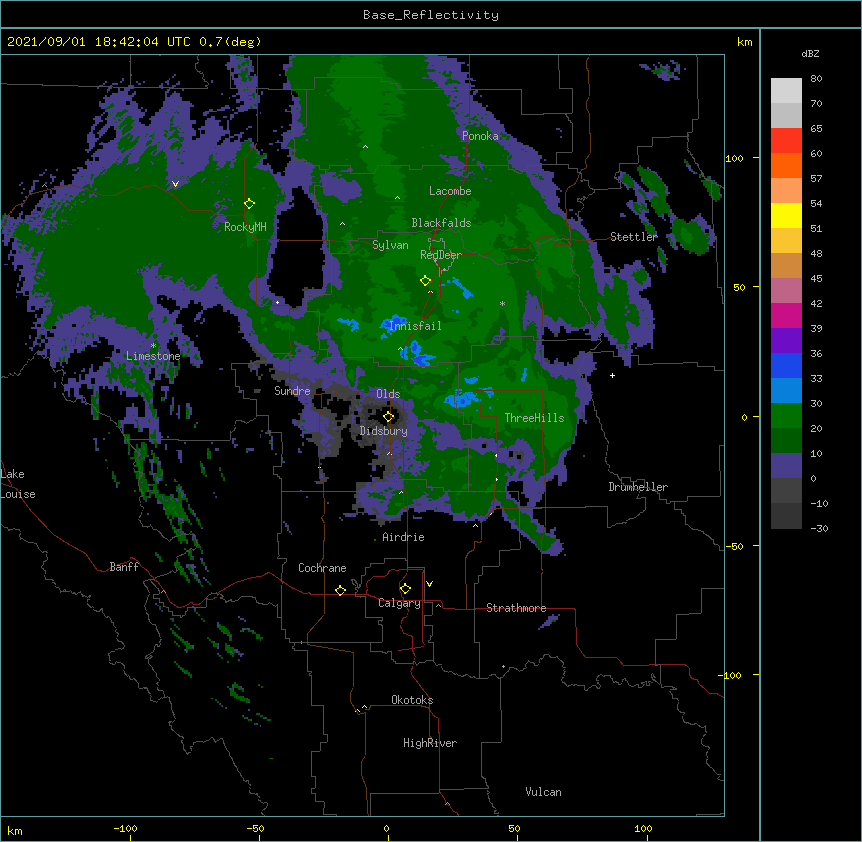Click the yellow radar marker above Didsbury
This screenshot has width=862, height=842.
389,417
